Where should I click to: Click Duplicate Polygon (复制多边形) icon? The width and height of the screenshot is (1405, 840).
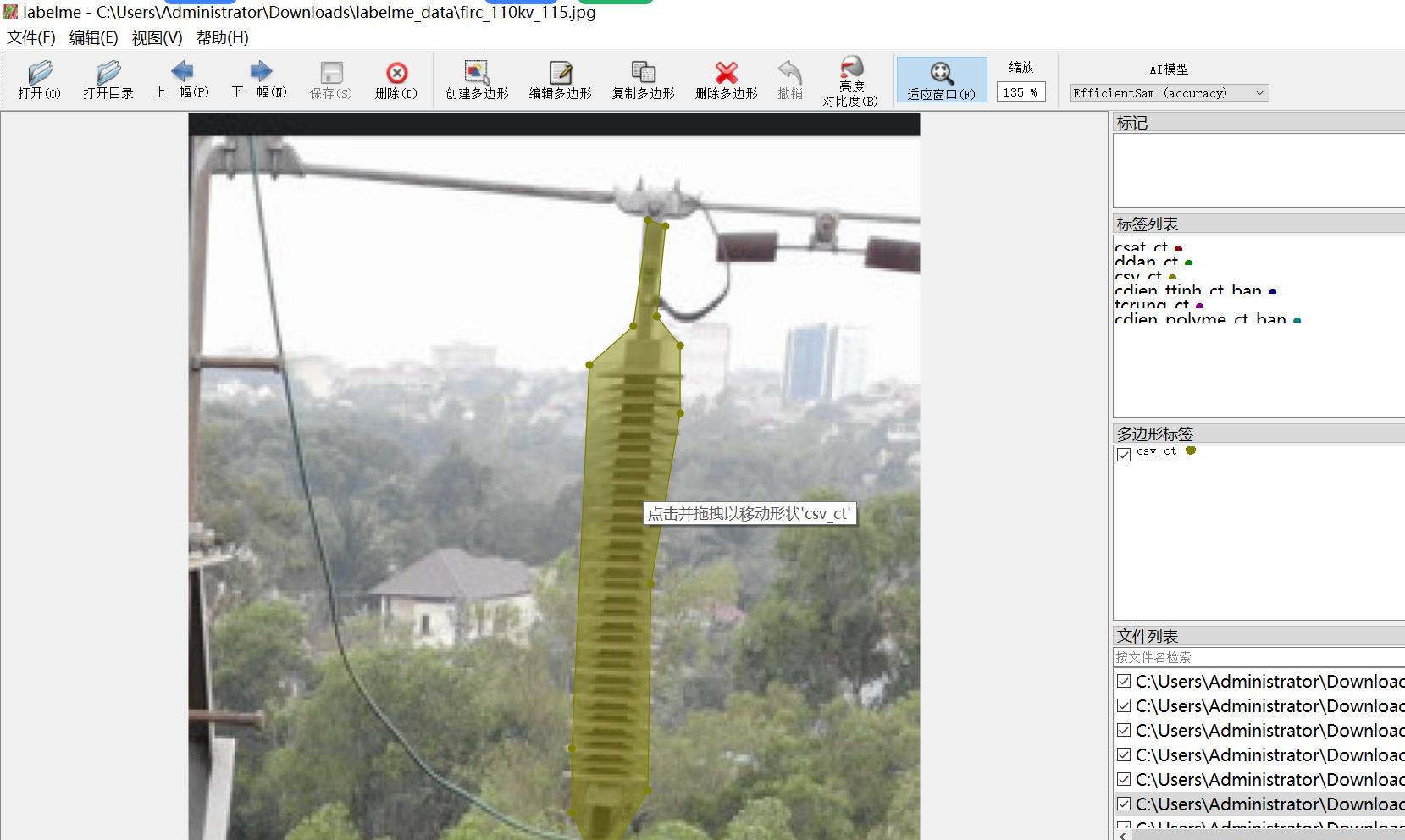[643, 80]
